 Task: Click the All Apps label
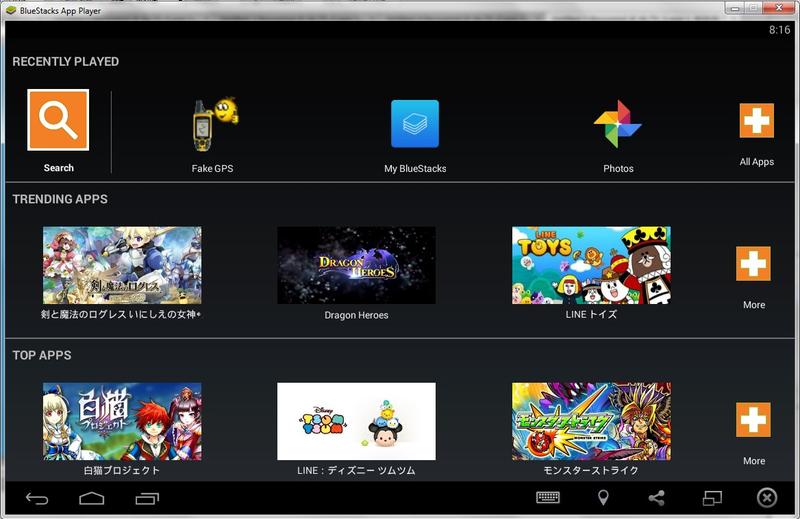click(x=757, y=162)
